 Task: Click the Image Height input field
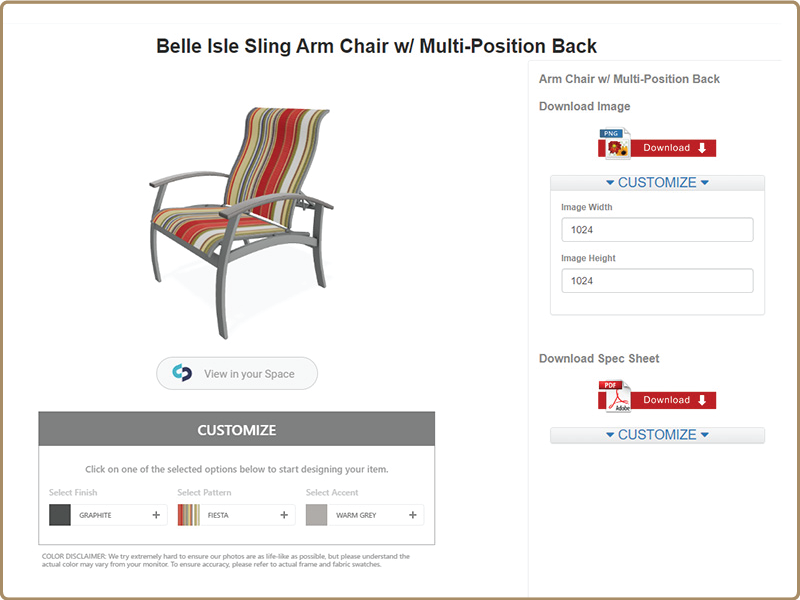[657, 281]
